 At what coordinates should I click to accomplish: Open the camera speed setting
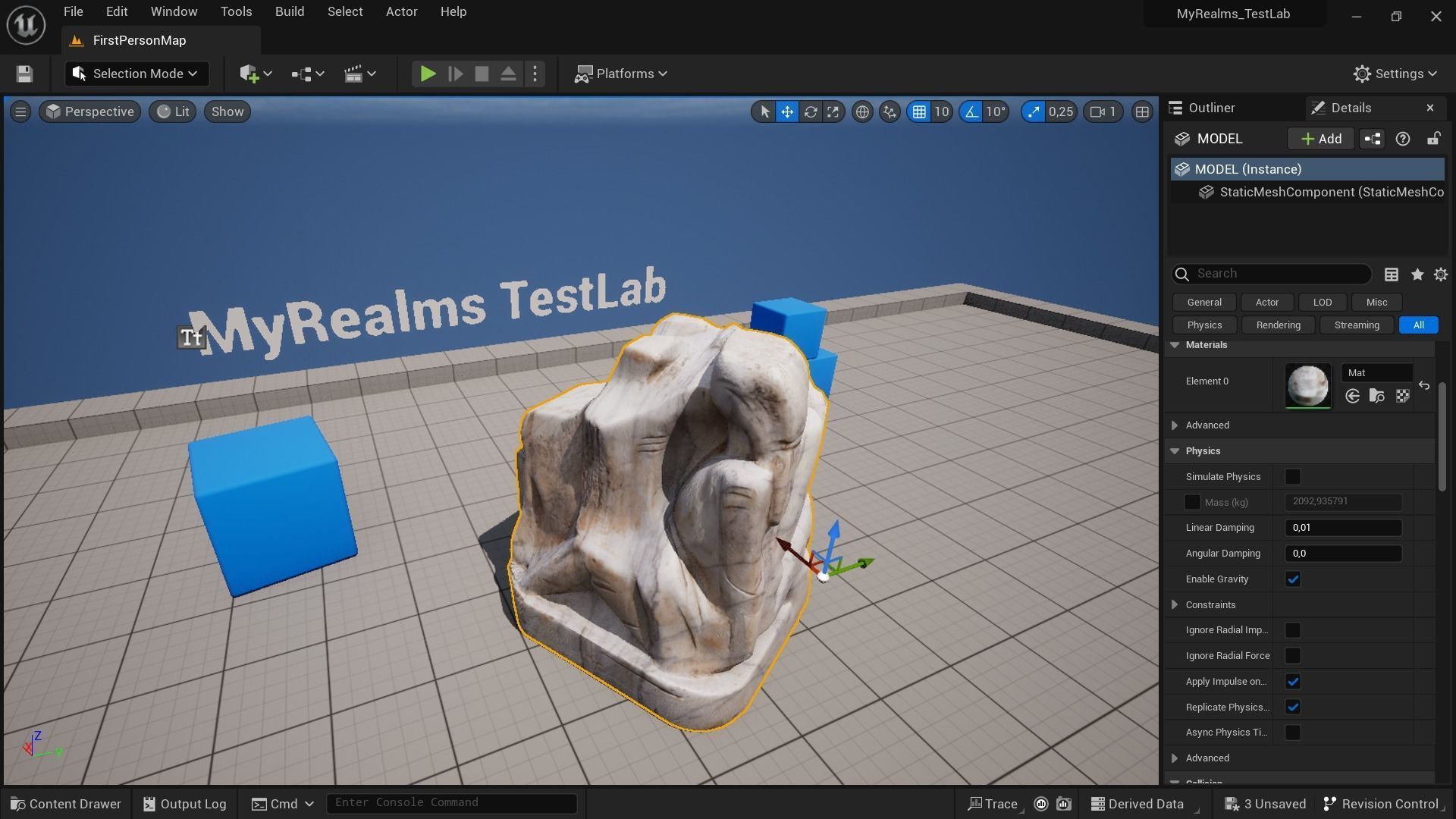click(1103, 111)
